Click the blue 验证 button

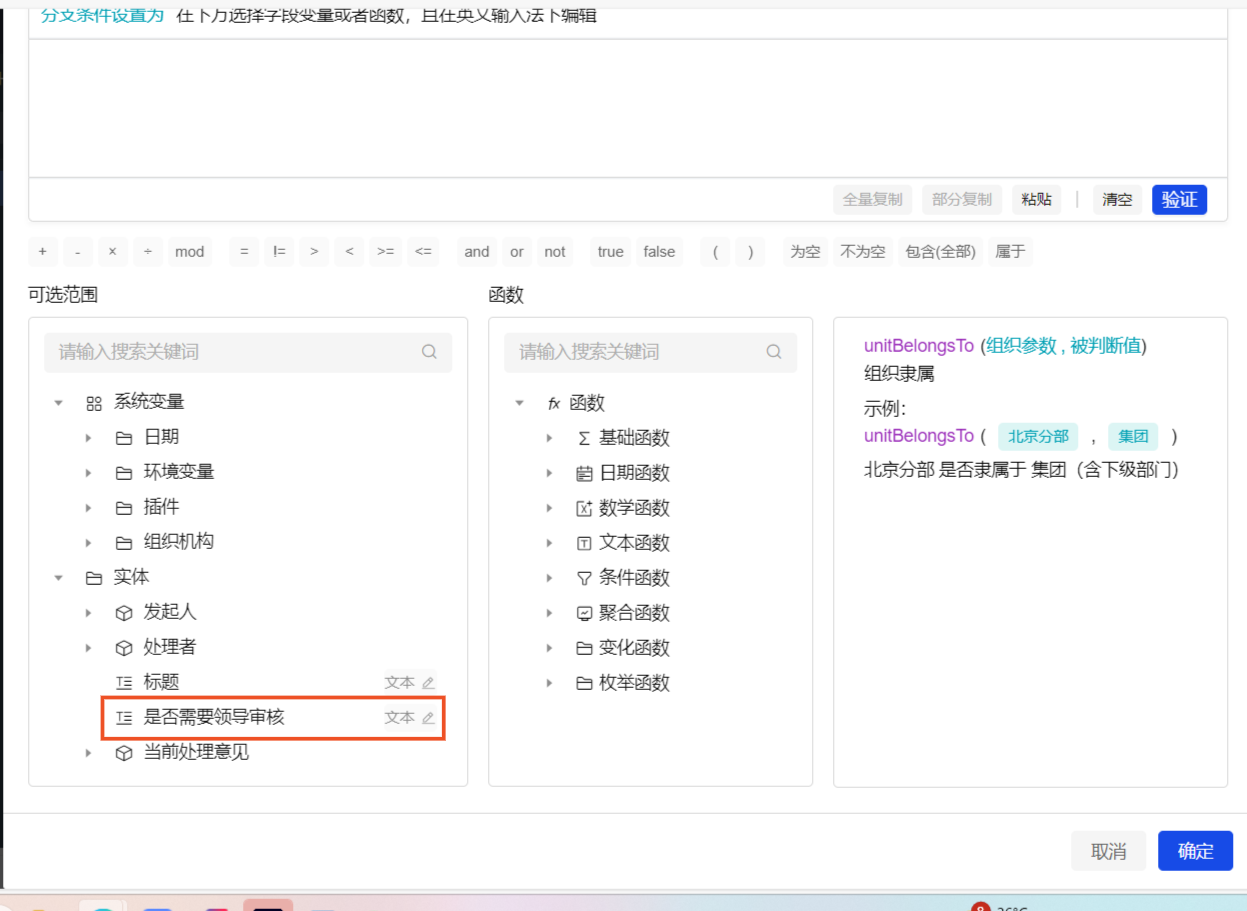tap(1179, 200)
